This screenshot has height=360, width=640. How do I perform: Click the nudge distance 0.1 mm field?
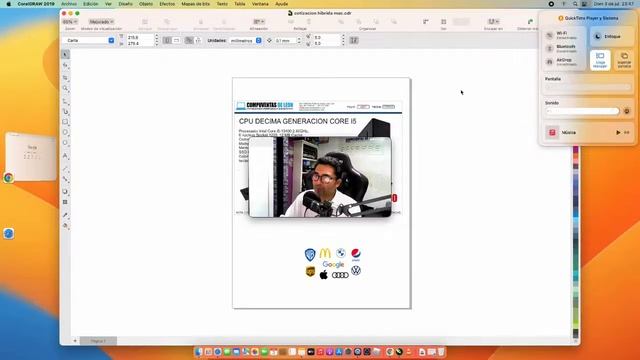[x=285, y=40]
